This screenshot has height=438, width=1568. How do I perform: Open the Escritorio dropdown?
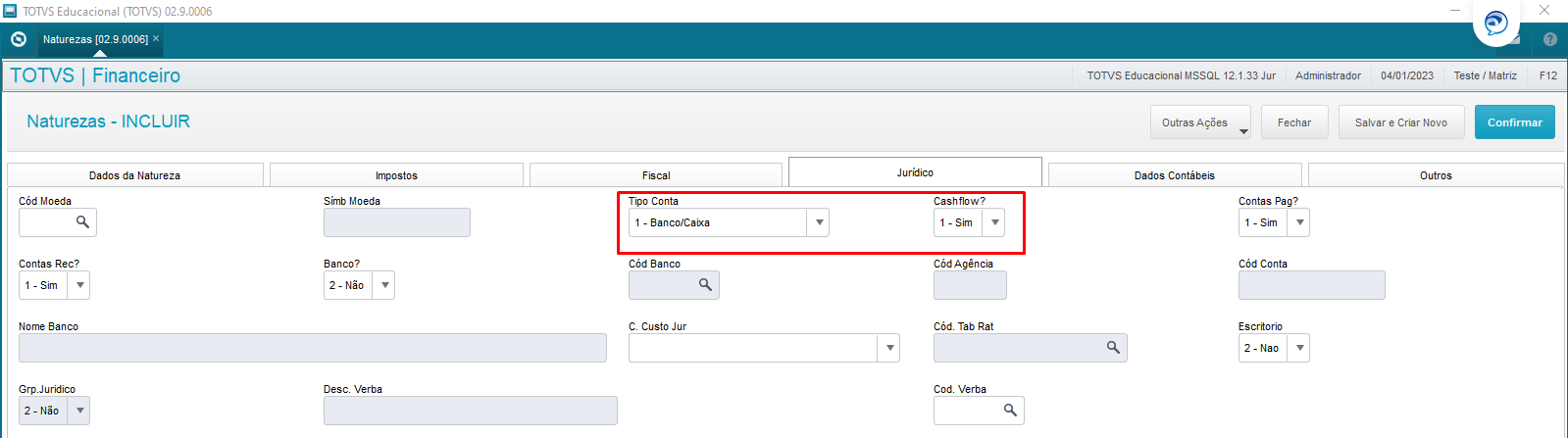1299,348
